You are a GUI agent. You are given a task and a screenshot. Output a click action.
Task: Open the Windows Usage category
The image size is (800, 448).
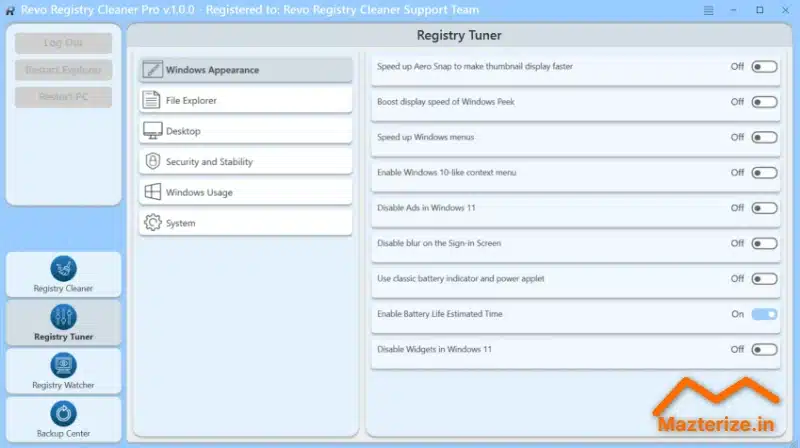245,192
